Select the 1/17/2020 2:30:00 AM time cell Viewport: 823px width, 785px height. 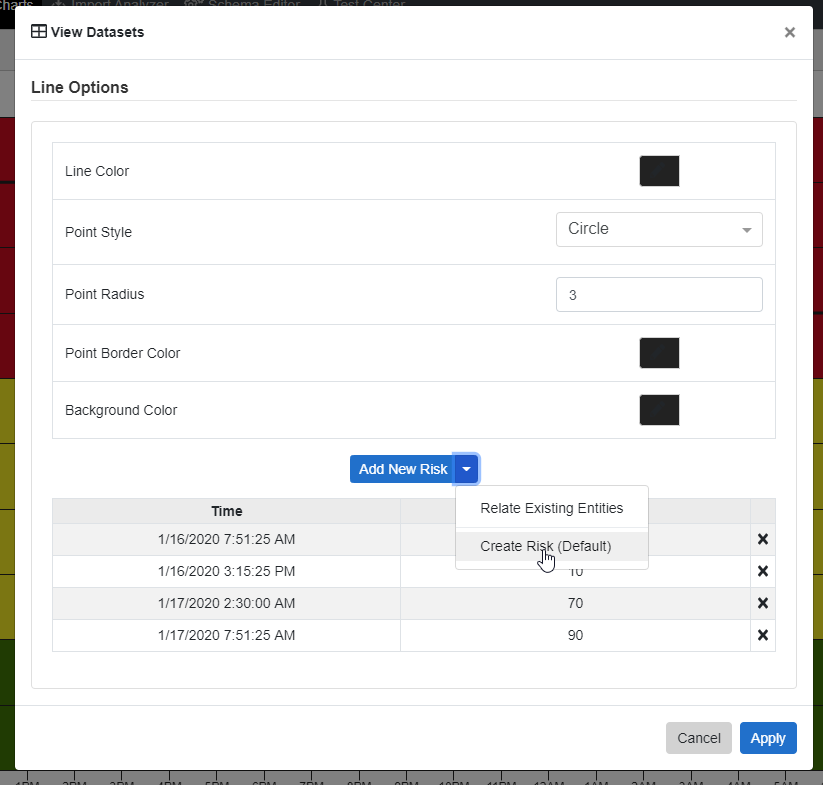point(227,603)
